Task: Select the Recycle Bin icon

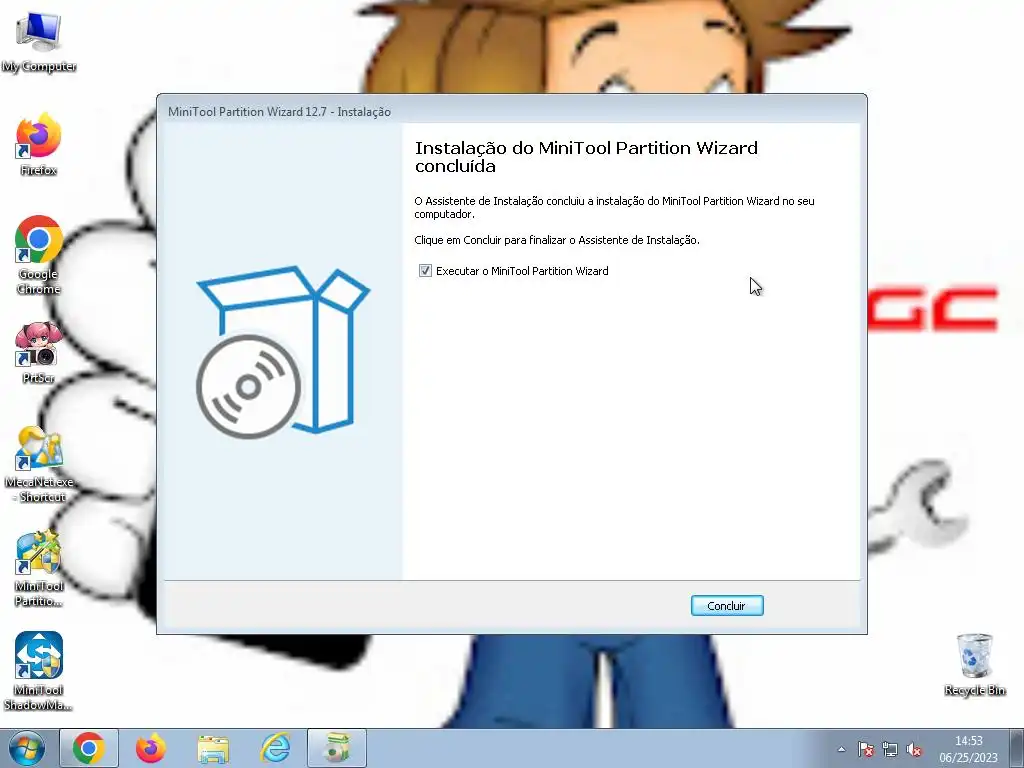Action: coord(974,665)
